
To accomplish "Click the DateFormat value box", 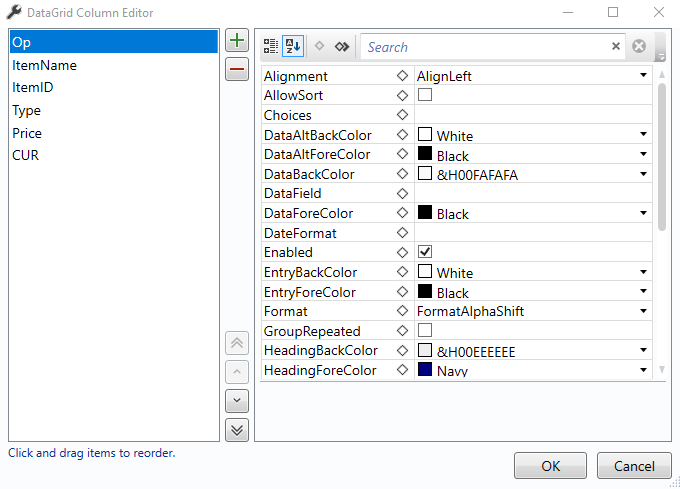I will (x=533, y=233).
